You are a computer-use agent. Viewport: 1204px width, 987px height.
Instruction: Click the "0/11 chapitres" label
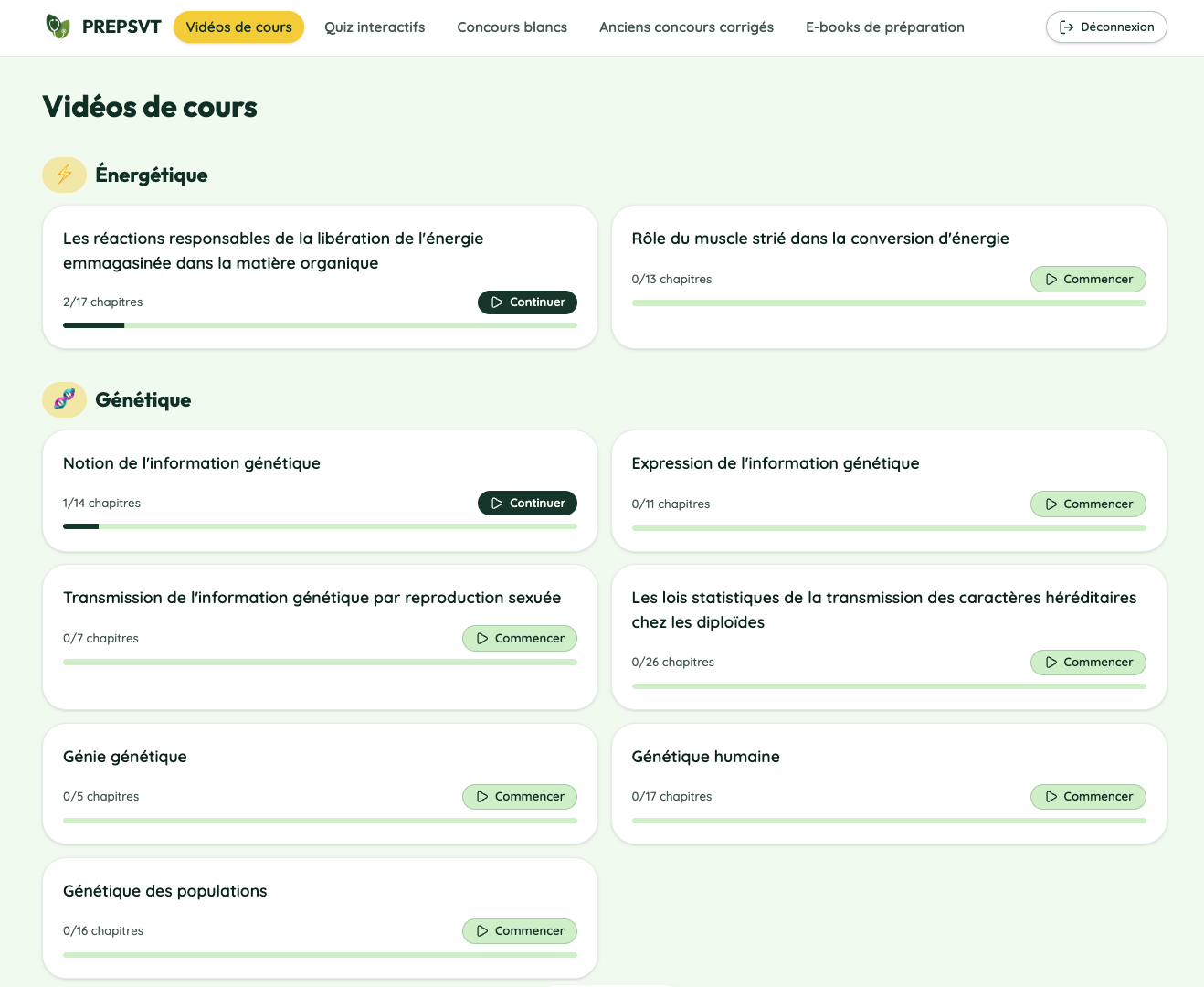[671, 504]
